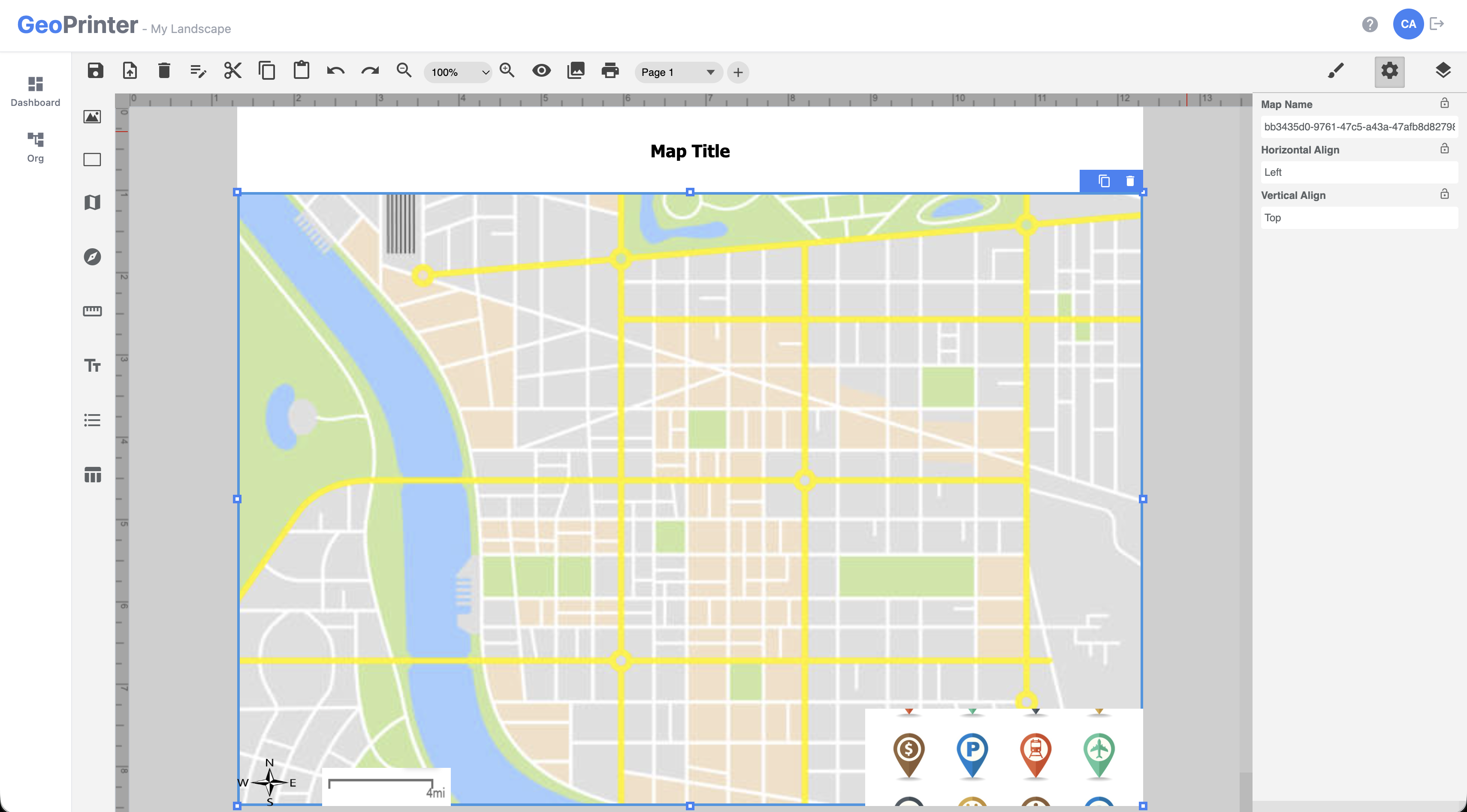This screenshot has height=812, width=1467.
Task: Delete selected map via blue trash icon
Action: click(1130, 181)
